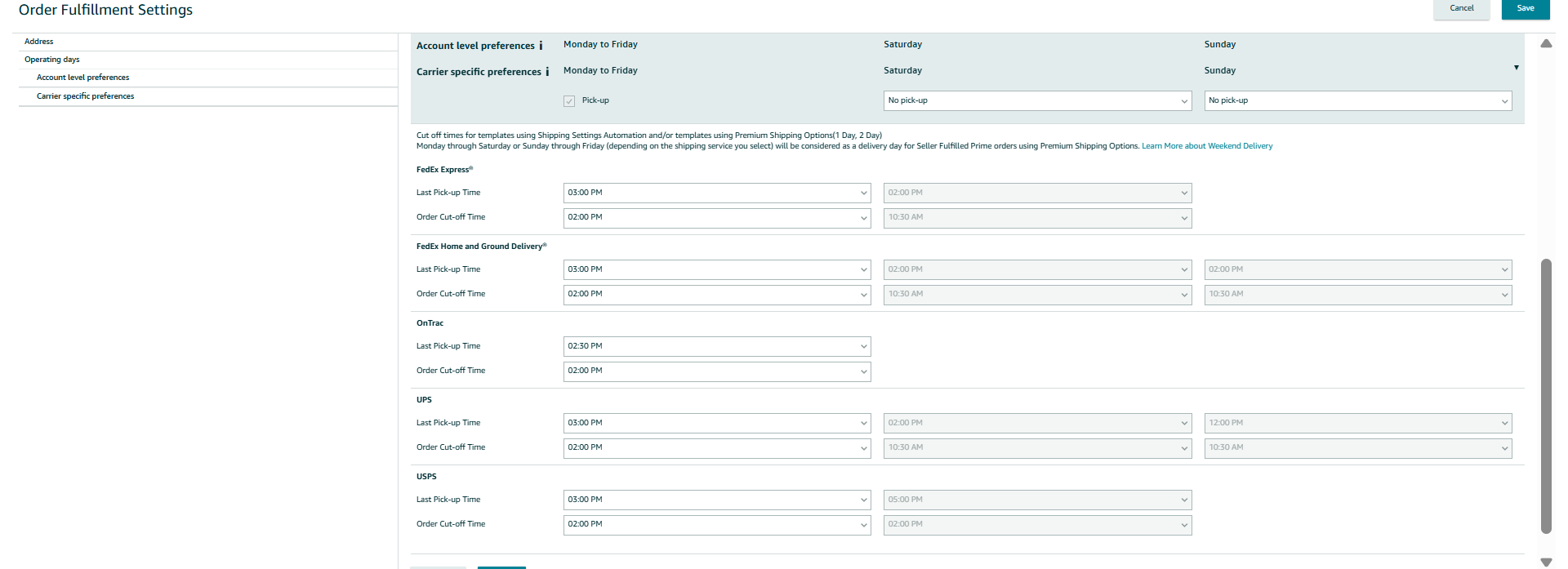Image resolution: width=1568 pixels, height=569 pixels.
Task: Click the Order Fulfillment Settings page title
Action: 106,10
